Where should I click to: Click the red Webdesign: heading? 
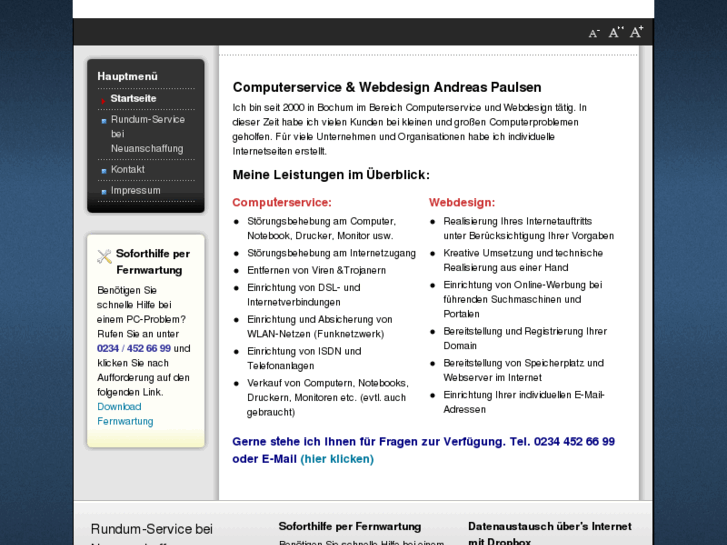click(462, 202)
